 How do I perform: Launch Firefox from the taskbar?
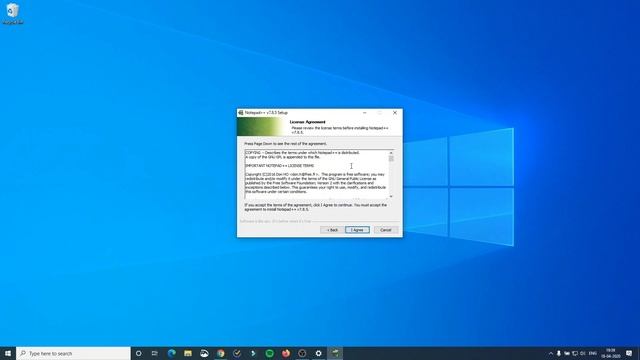(x=286, y=353)
